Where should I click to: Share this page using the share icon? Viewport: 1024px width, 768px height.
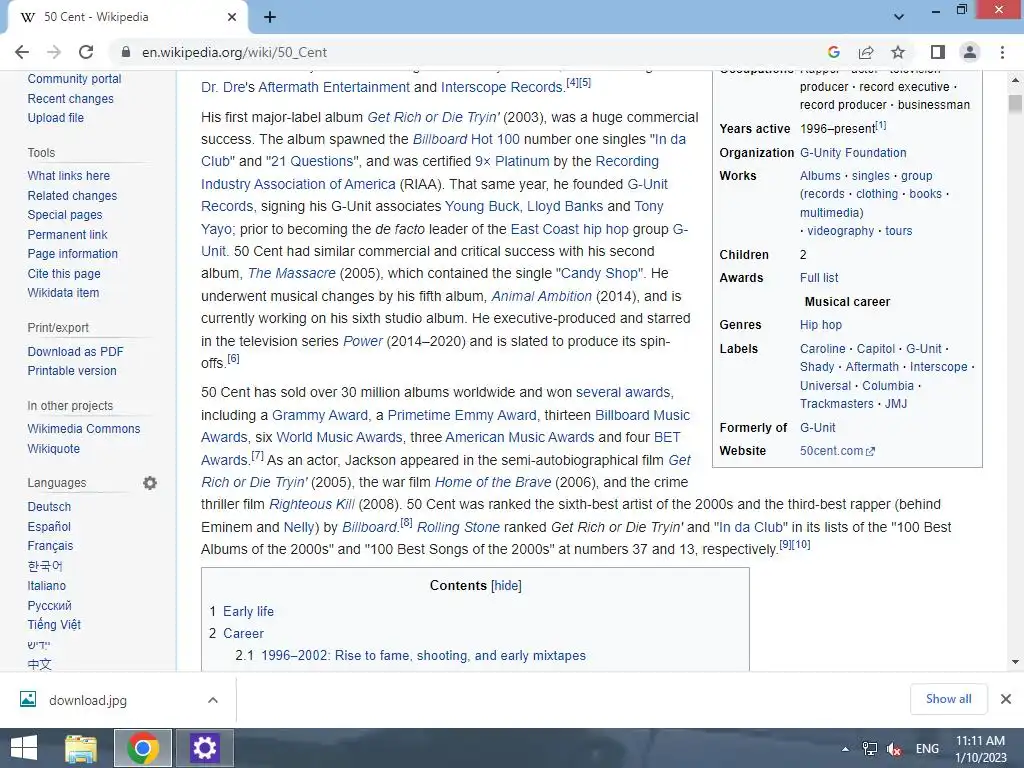pyautogui.click(x=866, y=52)
